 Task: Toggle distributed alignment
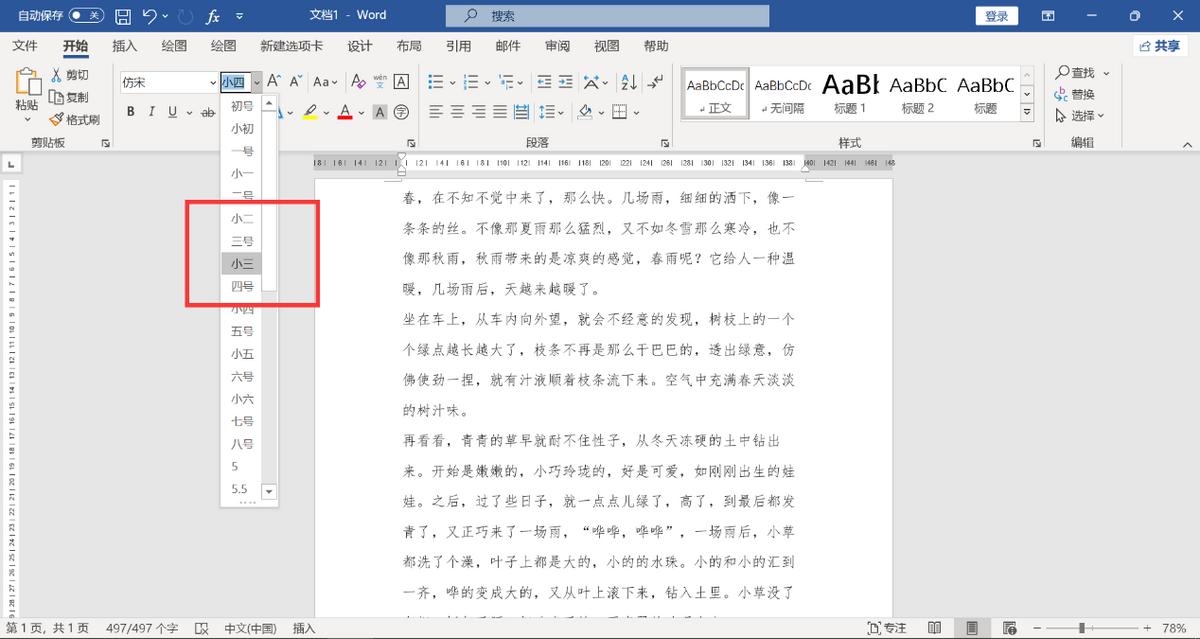(521, 112)
